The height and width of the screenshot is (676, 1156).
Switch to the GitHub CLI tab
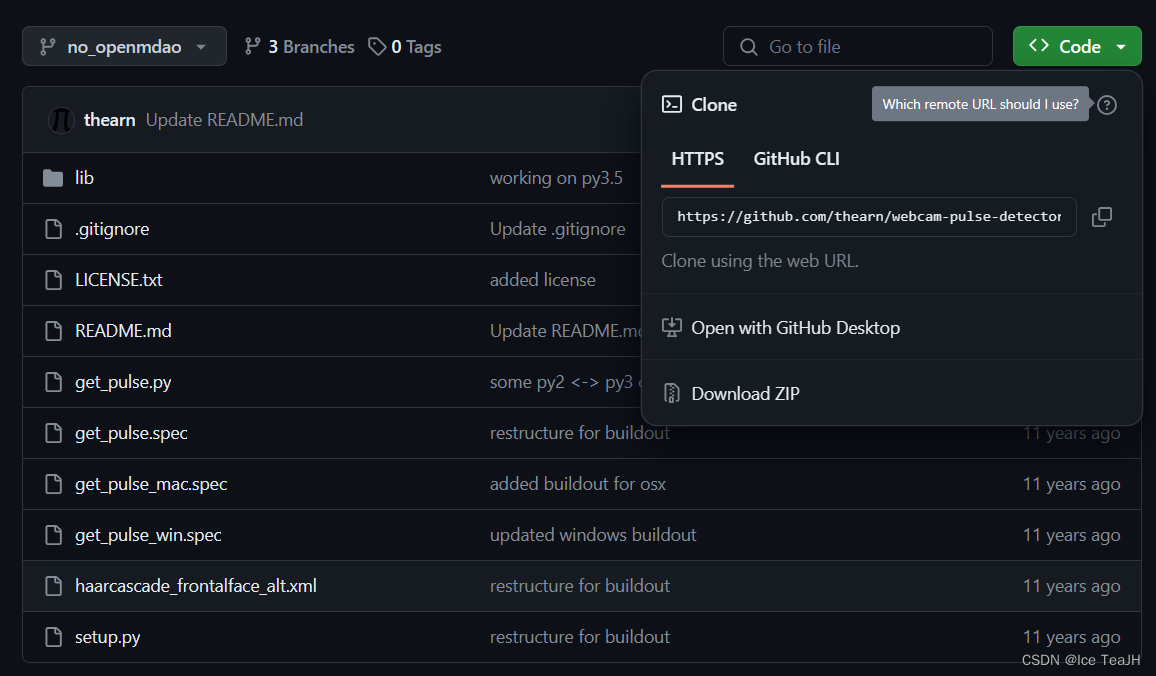coord(796,158)
